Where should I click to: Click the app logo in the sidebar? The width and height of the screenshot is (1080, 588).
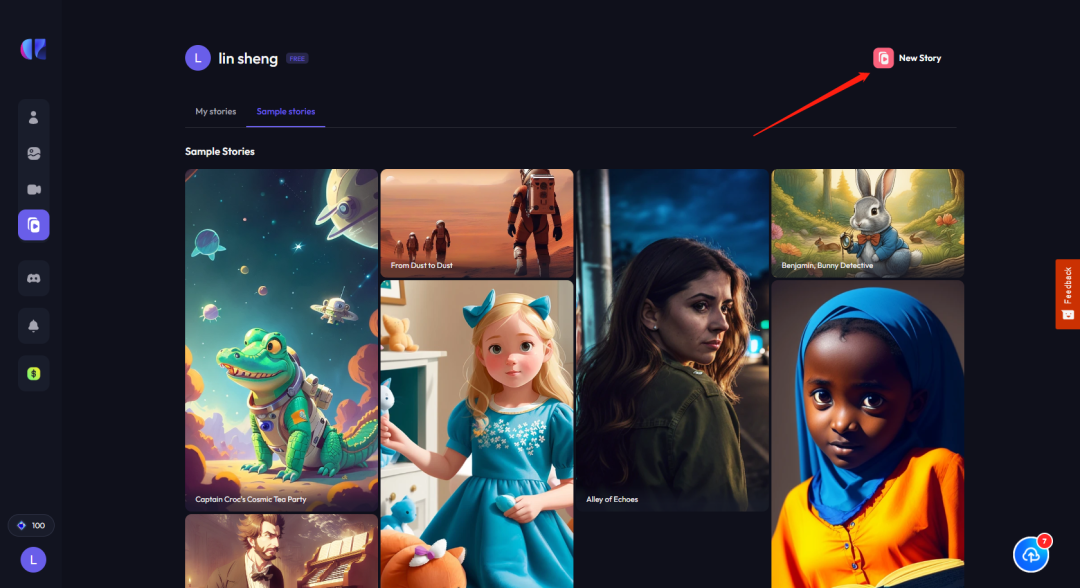[x=33, y=50]
